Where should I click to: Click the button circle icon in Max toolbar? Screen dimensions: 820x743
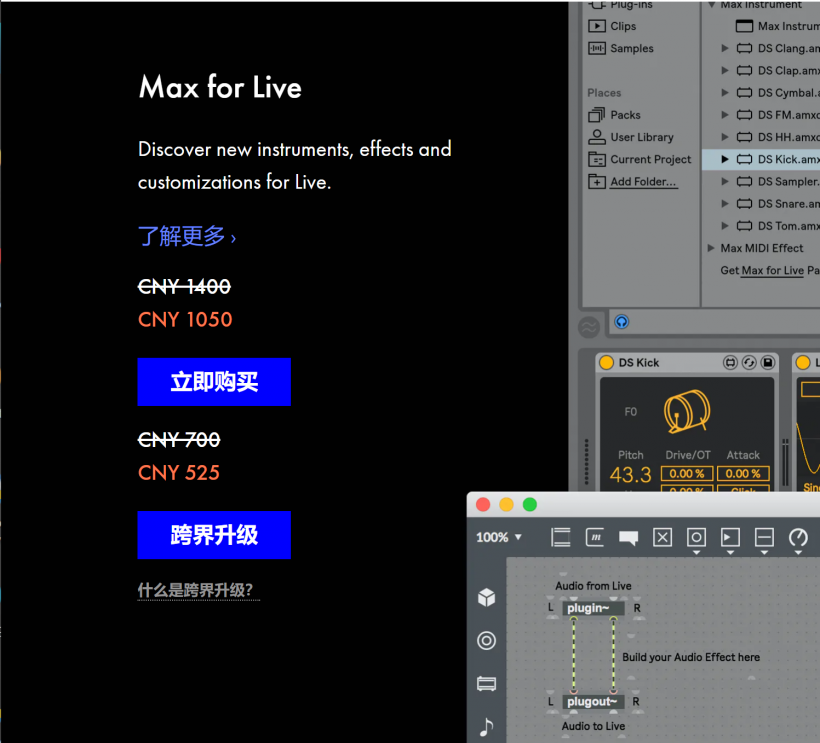click(x=696, y=537)
